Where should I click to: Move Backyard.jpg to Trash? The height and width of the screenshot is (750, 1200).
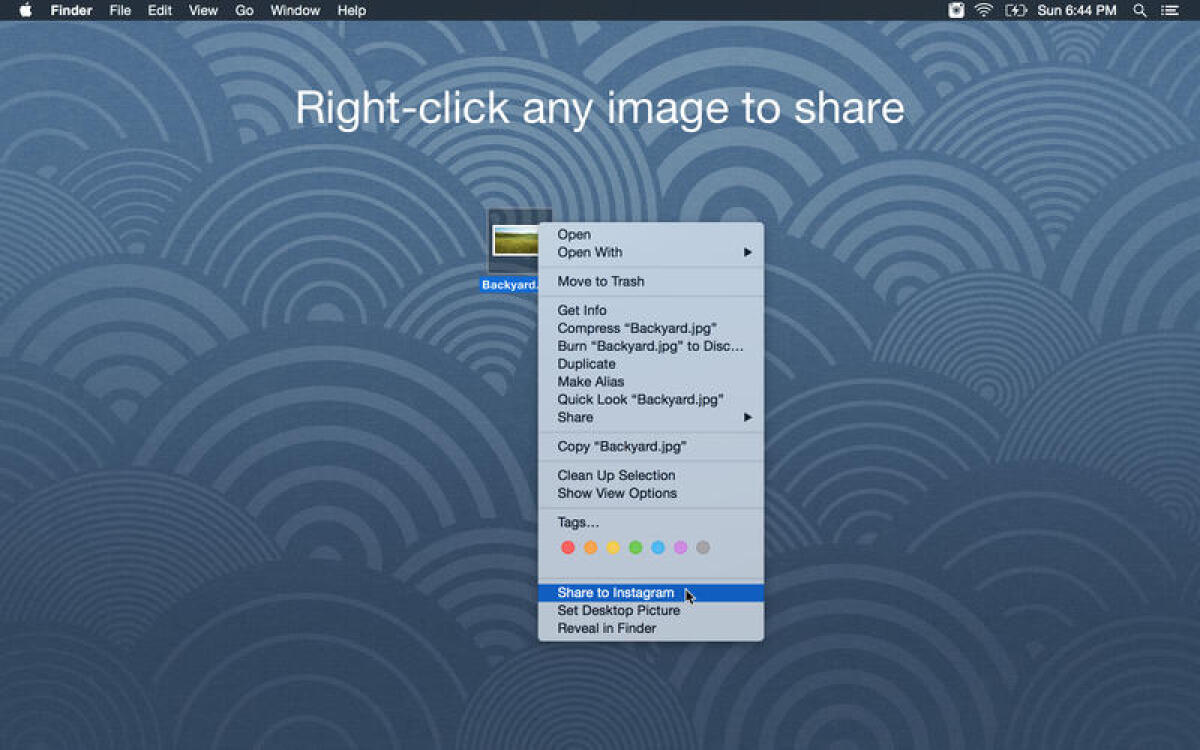(x=600, y=281)
